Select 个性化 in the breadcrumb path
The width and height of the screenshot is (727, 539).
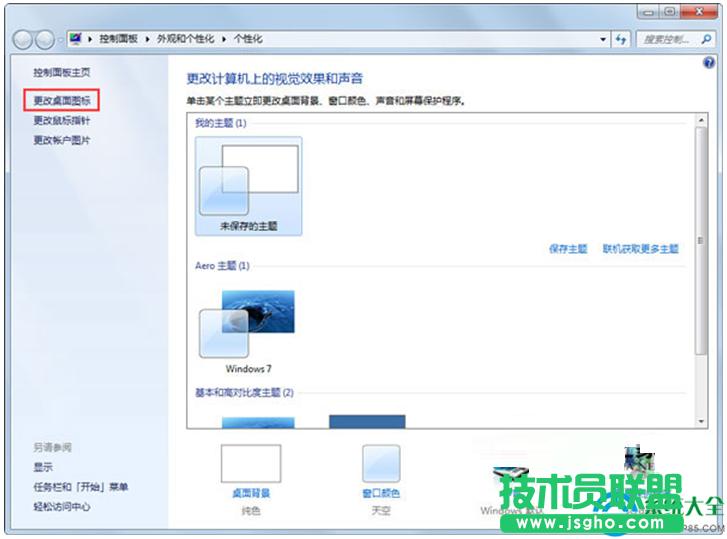[x=248, y=39]
